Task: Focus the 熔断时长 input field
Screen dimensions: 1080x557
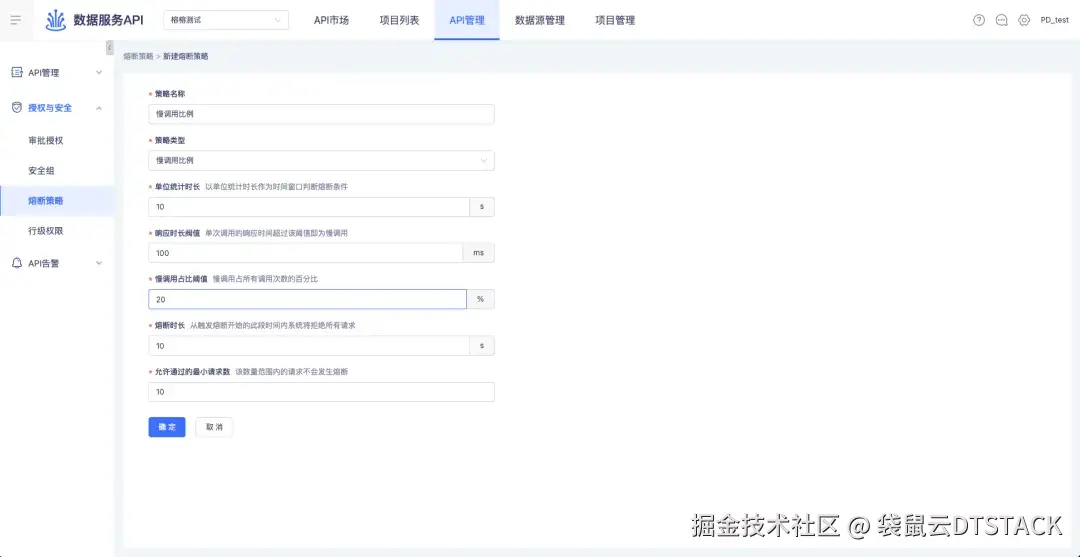Action: point(309,346)
